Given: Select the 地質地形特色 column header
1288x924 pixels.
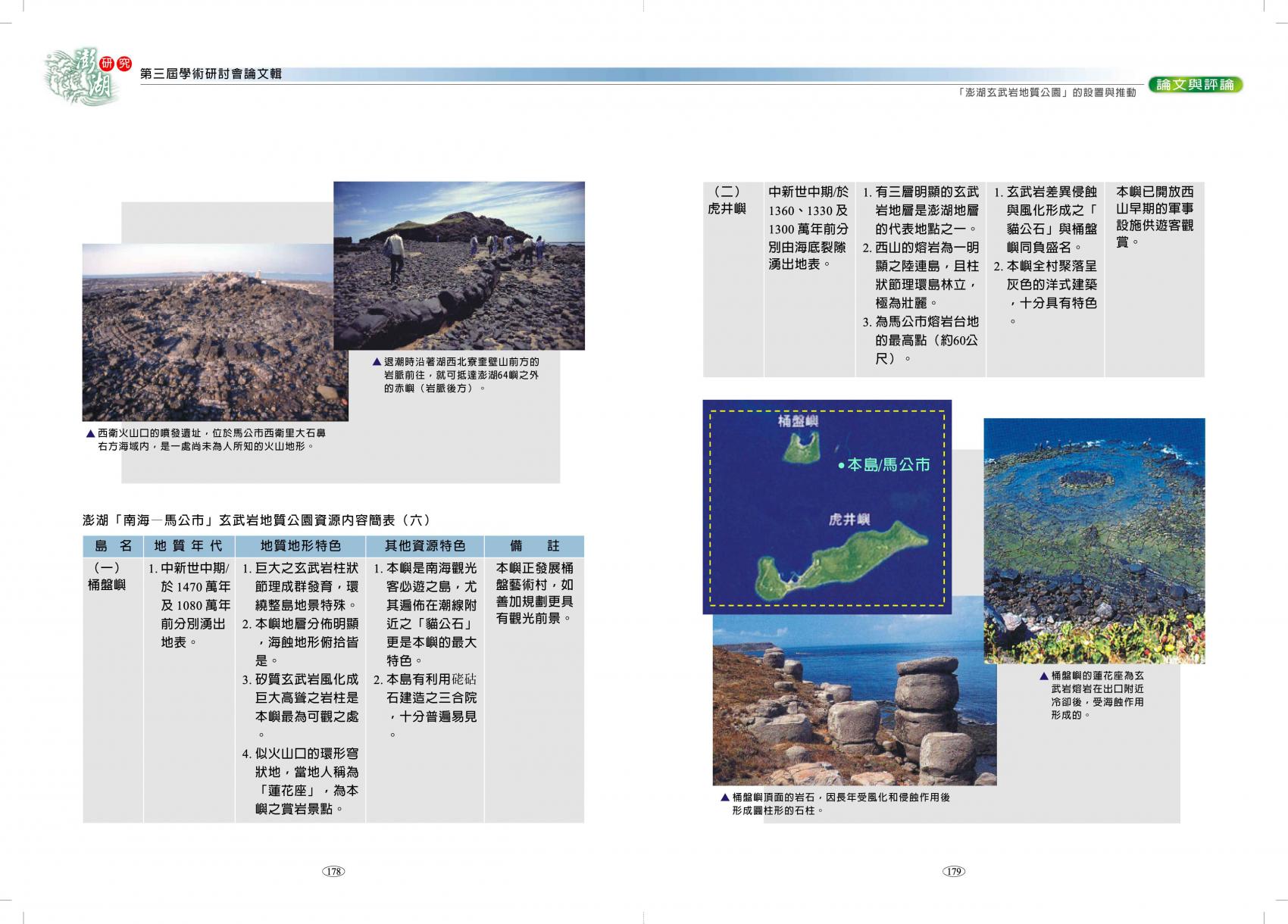Looking at the screenshot, I should pos(300,546).
